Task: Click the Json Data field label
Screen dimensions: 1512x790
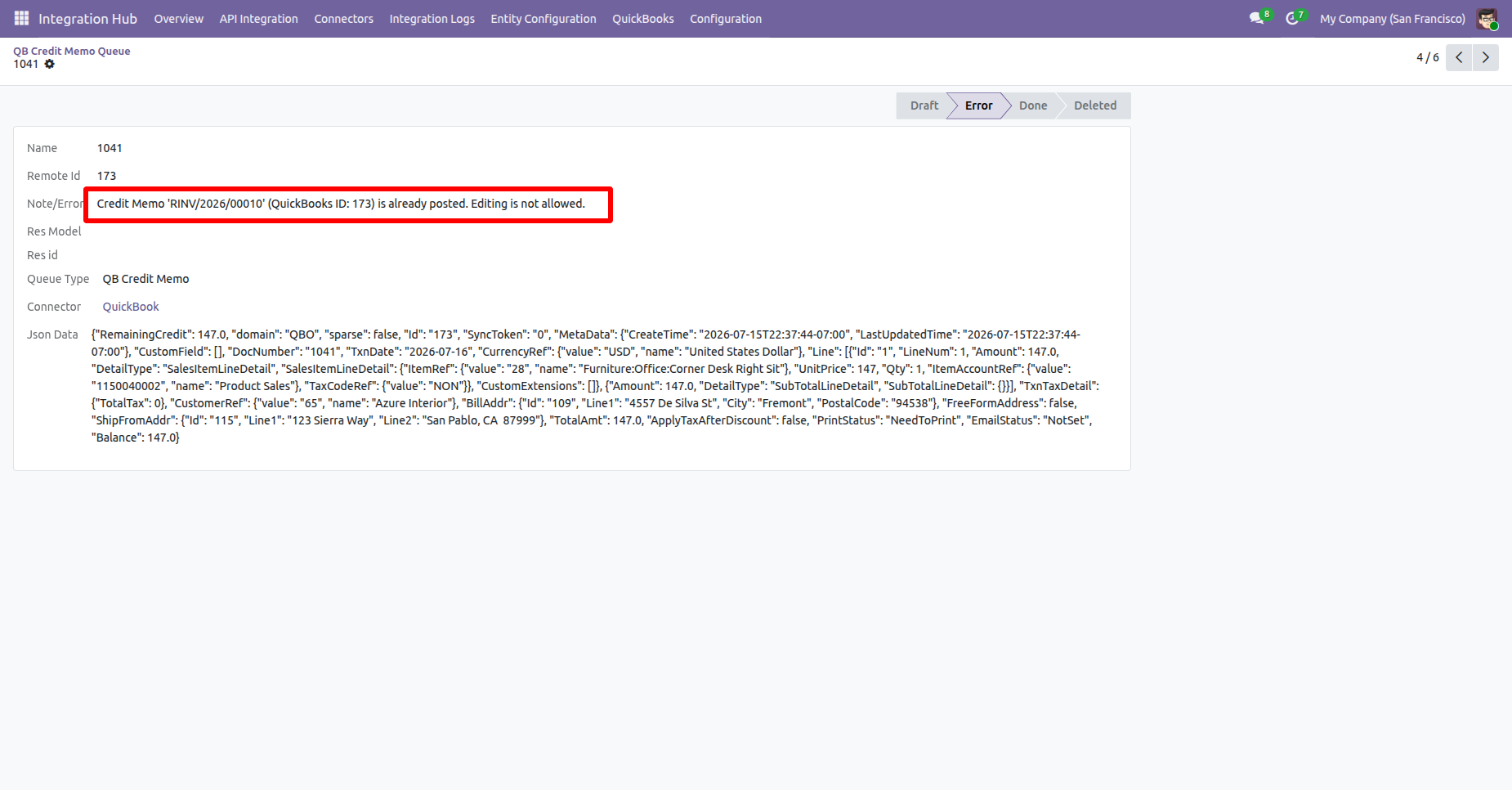Action: [52, 334]
